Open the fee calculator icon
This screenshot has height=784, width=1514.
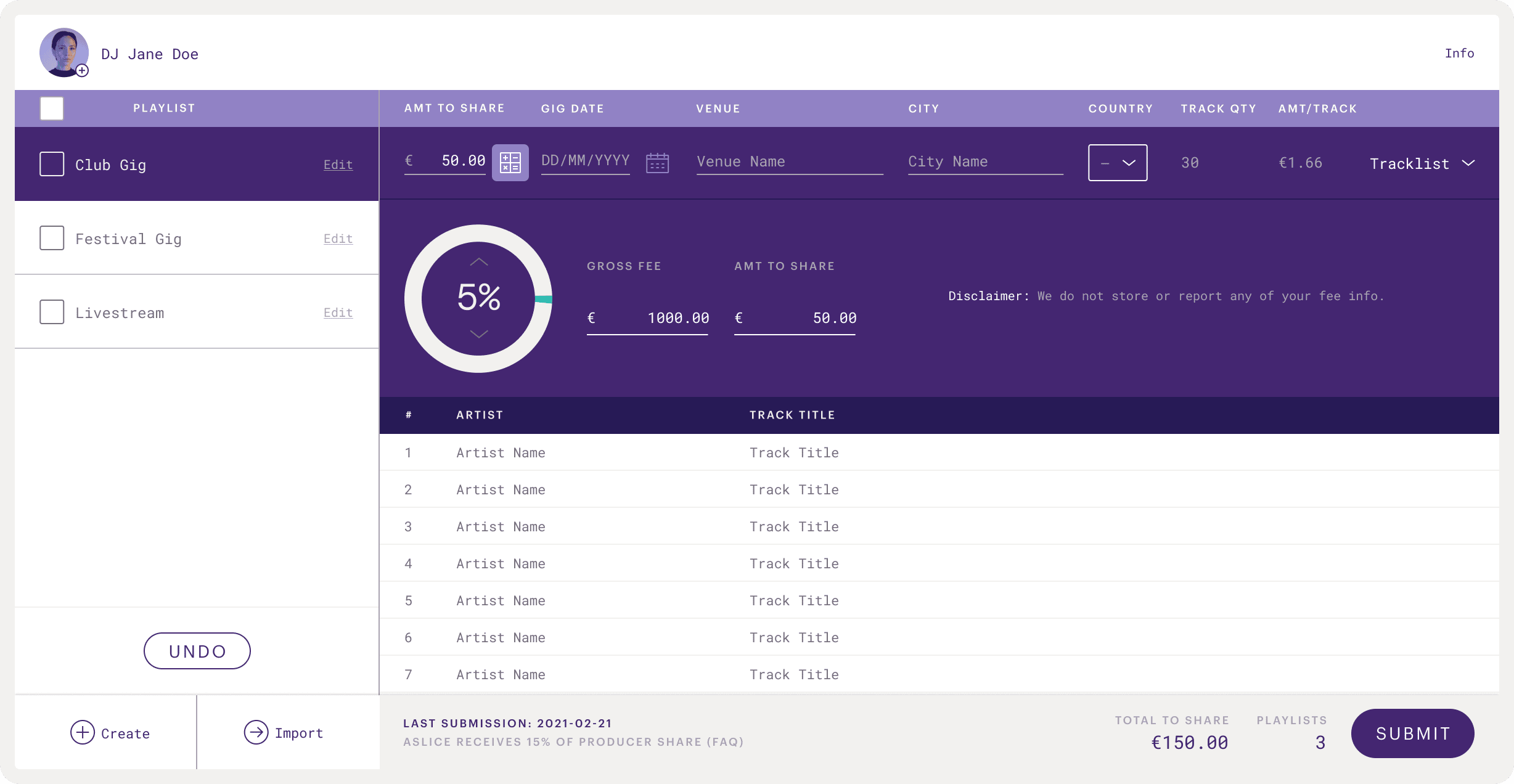(x=510, y=163)
